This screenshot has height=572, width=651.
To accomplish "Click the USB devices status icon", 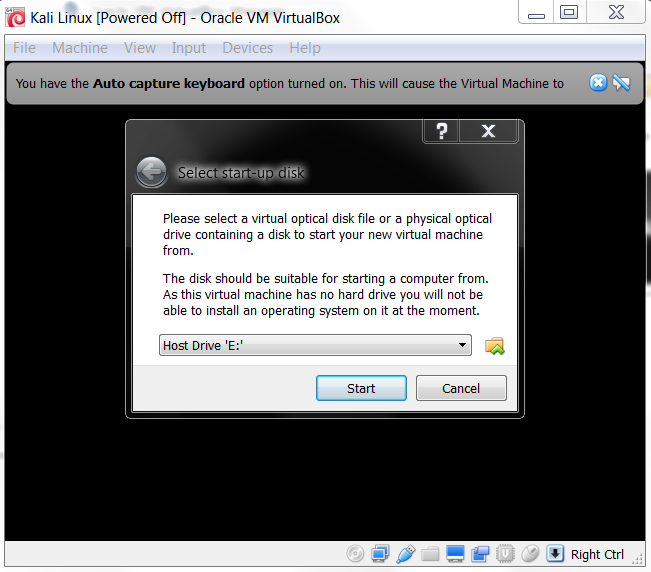I will tap(405, 554).
